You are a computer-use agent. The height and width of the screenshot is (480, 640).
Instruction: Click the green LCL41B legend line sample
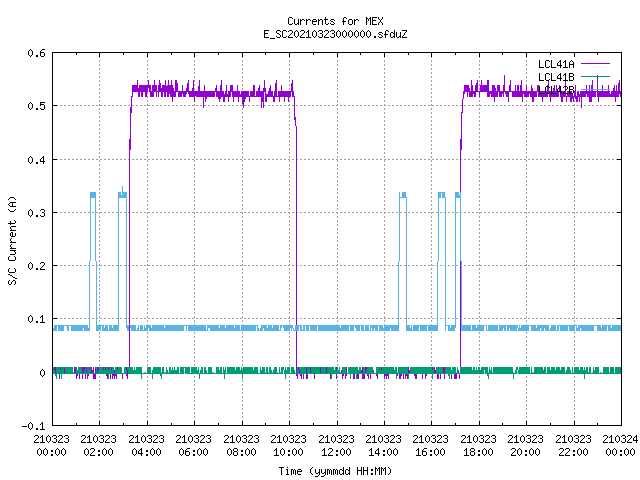595,76
